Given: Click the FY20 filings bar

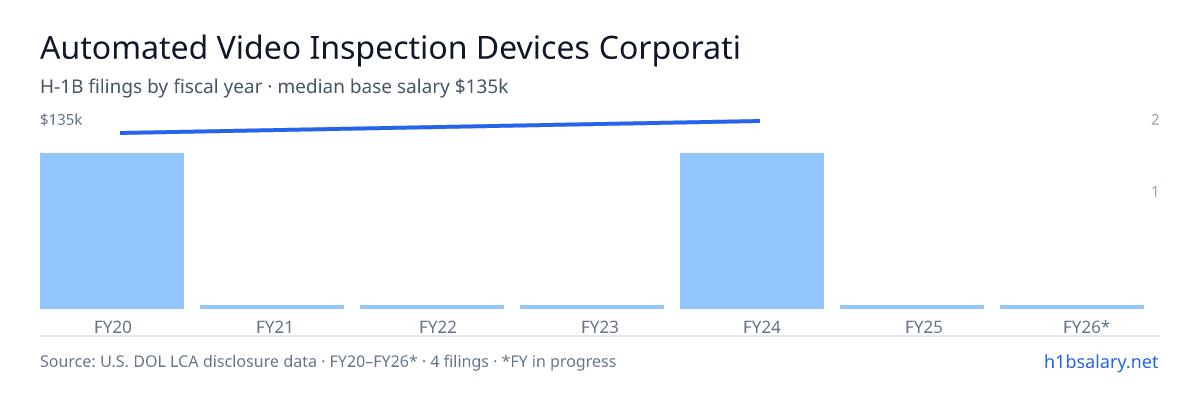Looking at the screenshot, I should (x=112, y=231).
